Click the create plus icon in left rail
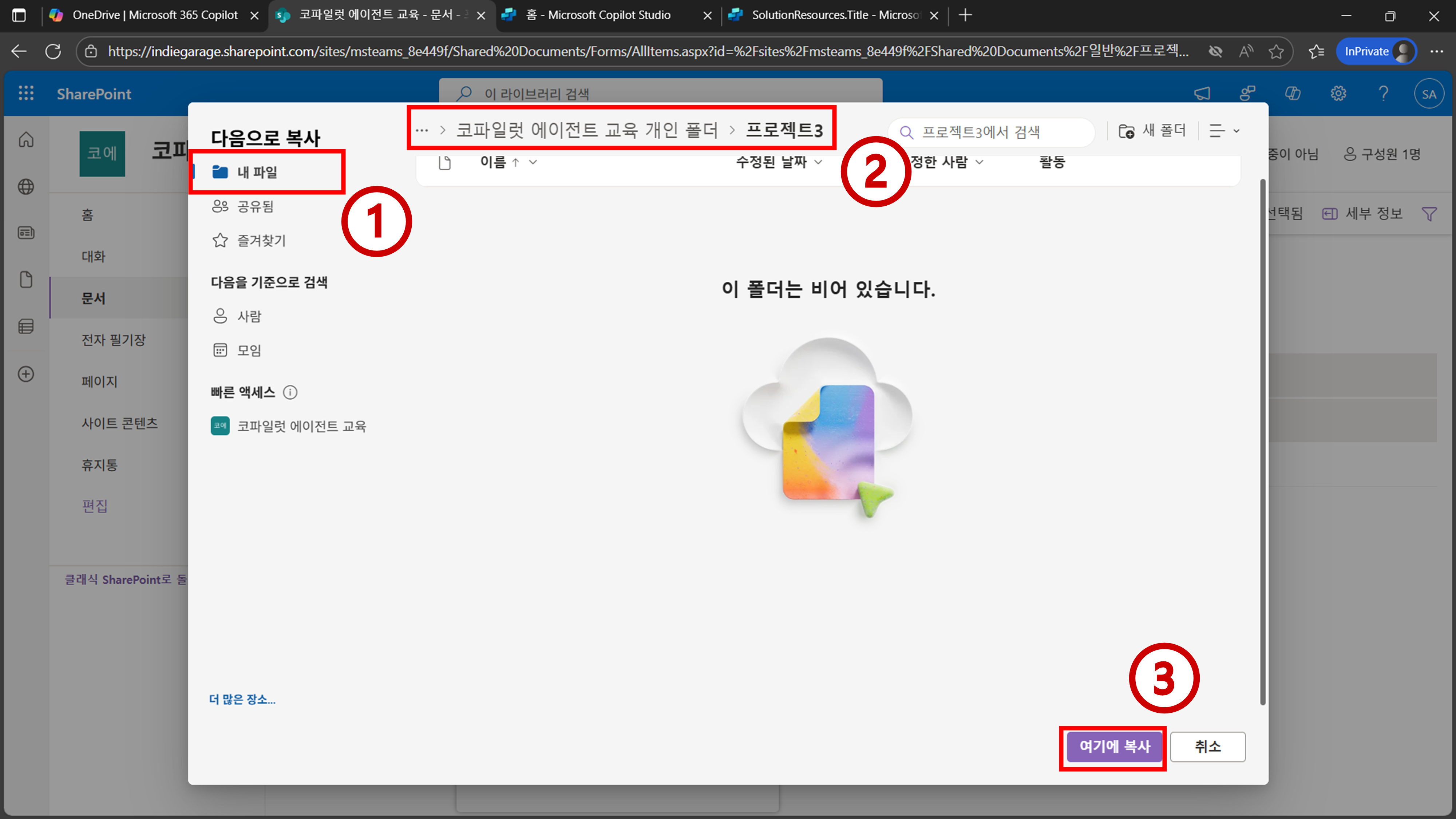The image size is (1456, 819). tap(26, 373)
